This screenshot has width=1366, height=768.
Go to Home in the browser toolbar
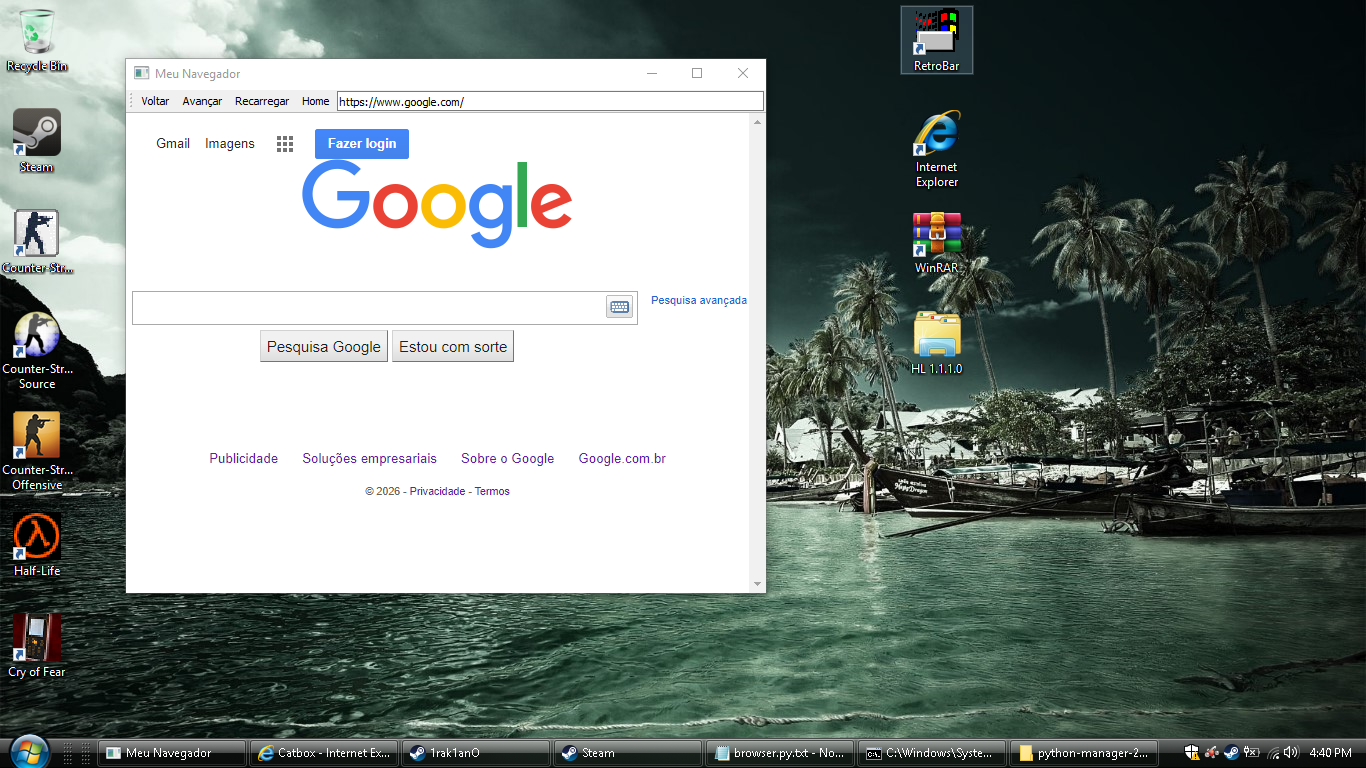pos(315,101)
